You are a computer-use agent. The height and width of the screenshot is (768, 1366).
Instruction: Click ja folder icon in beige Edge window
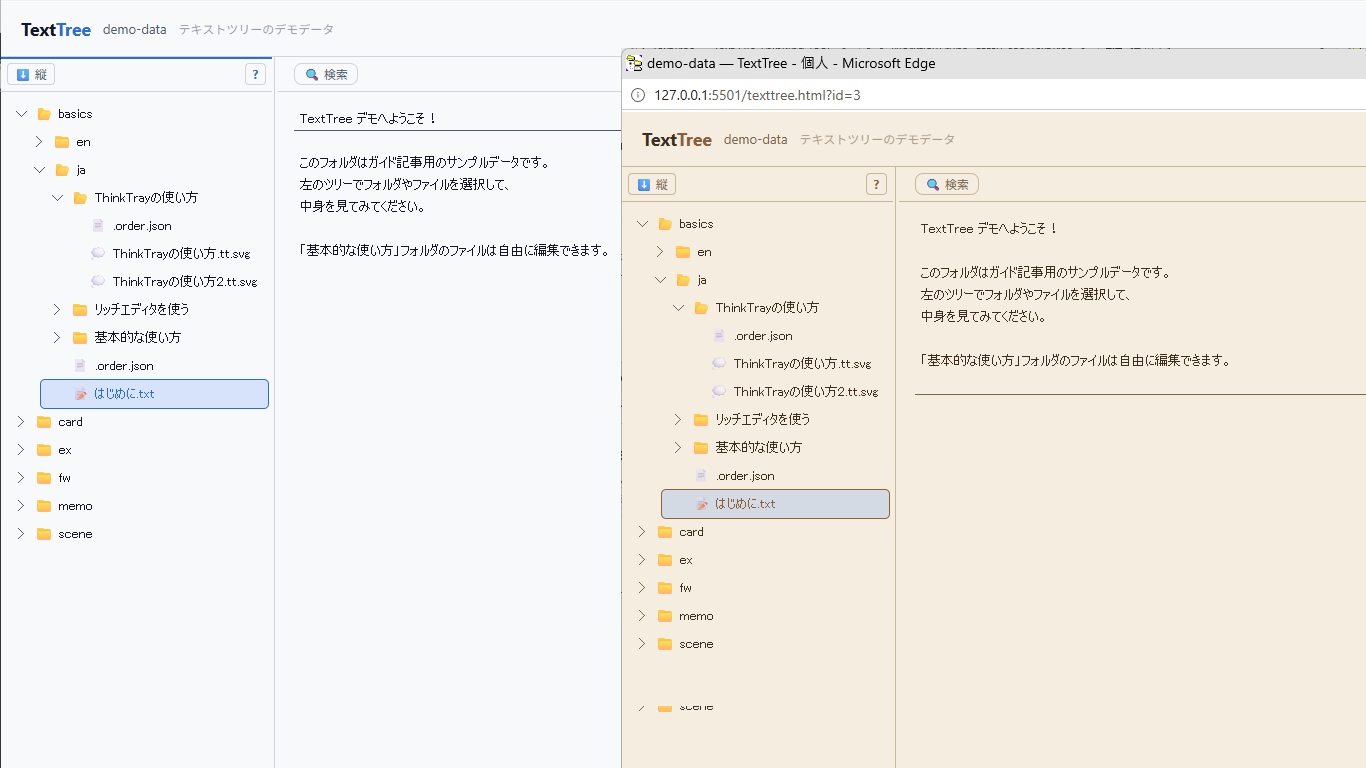683,280
